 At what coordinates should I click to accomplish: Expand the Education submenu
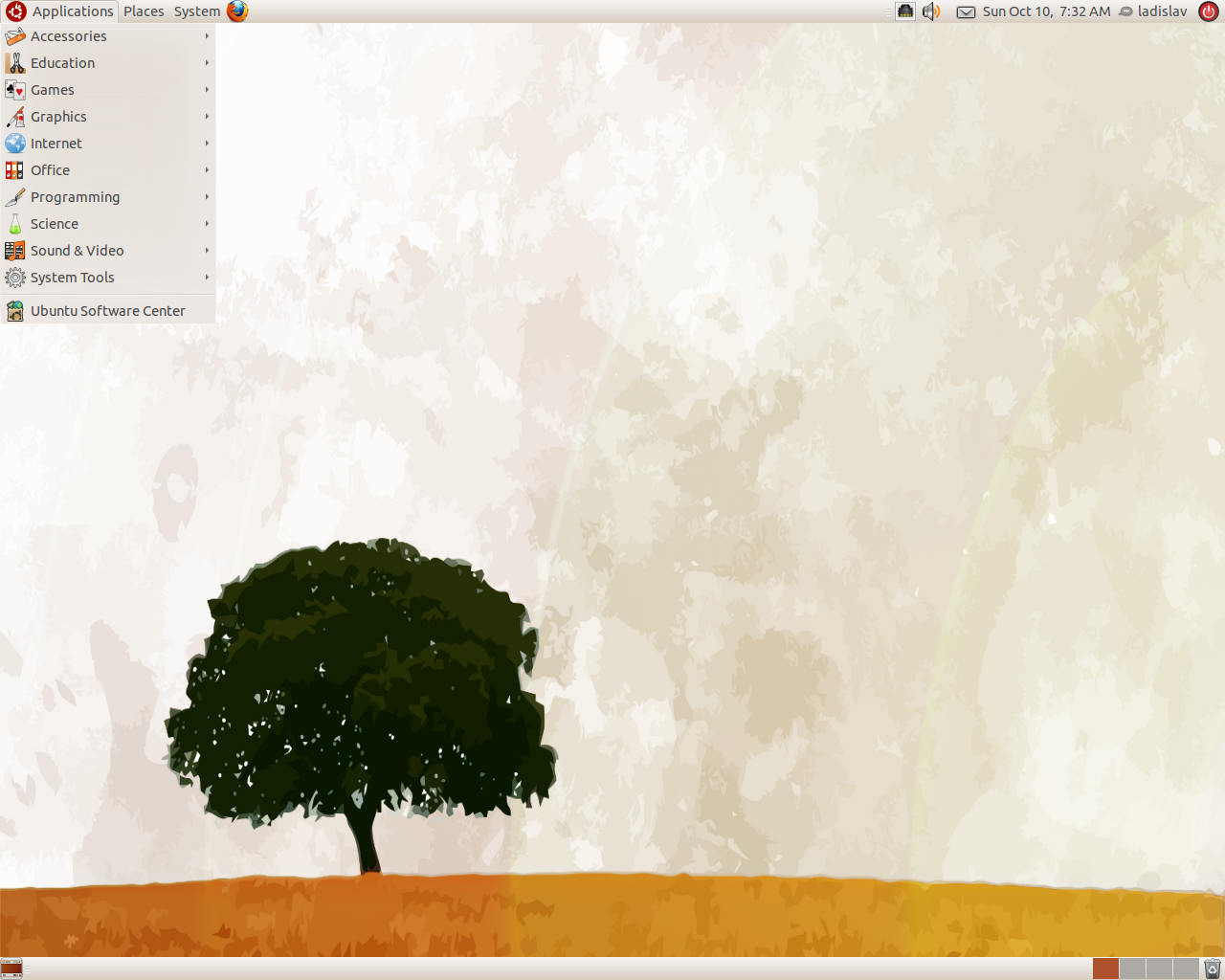[108, 63]
